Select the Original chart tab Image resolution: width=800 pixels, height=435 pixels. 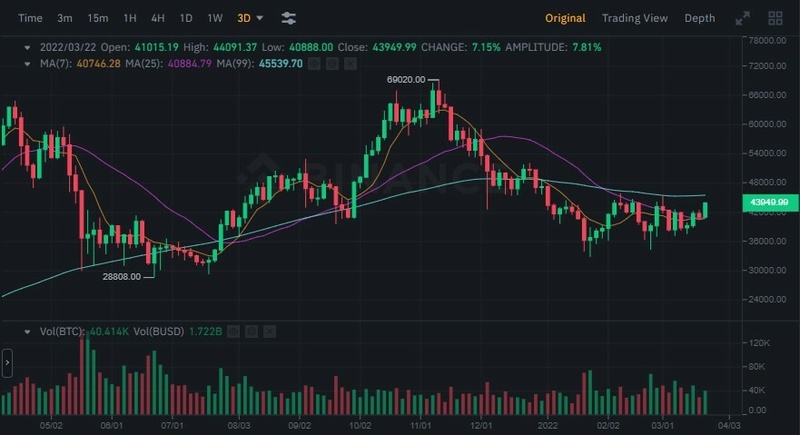point(566,18)
